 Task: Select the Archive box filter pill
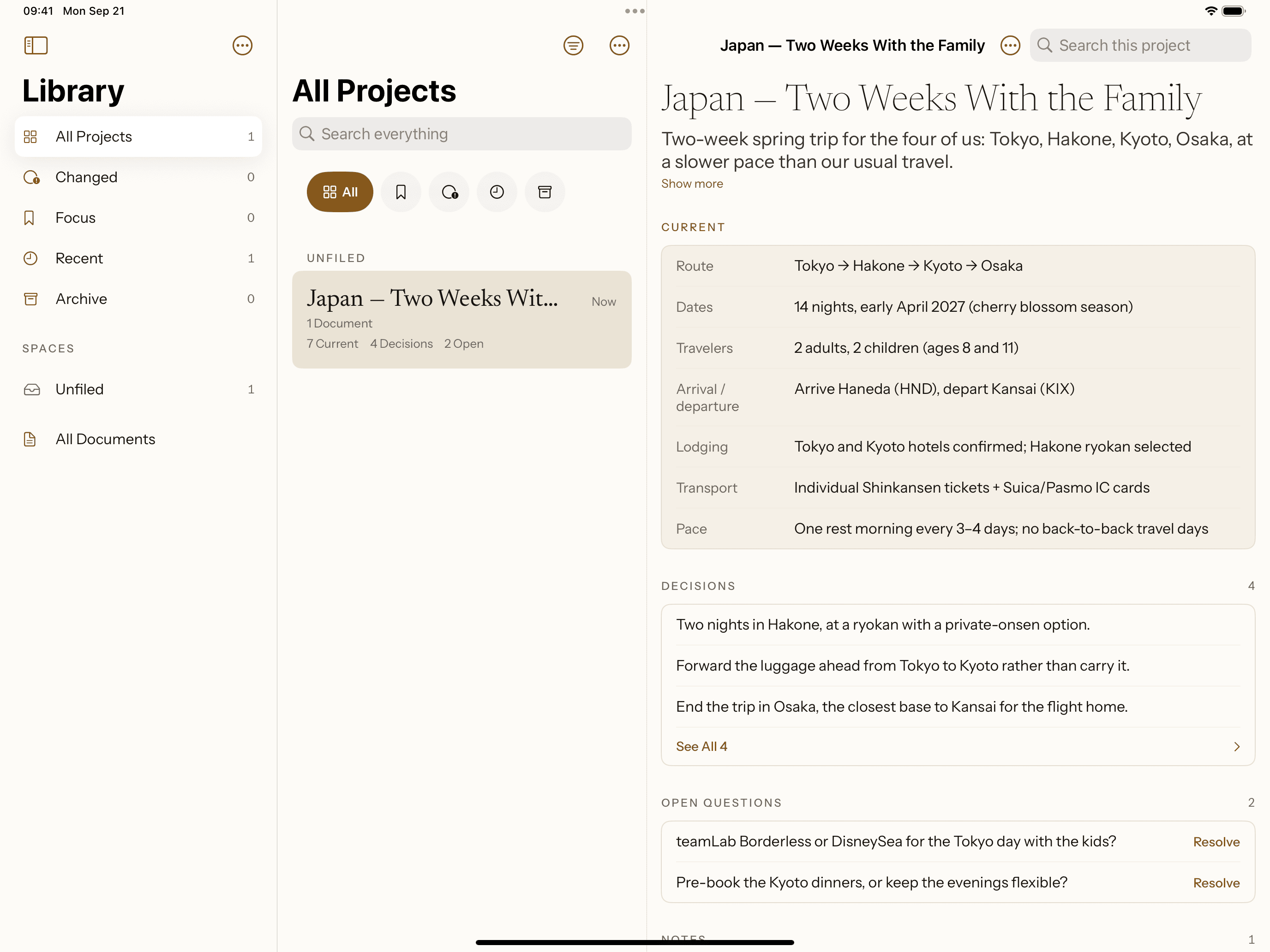545,192
